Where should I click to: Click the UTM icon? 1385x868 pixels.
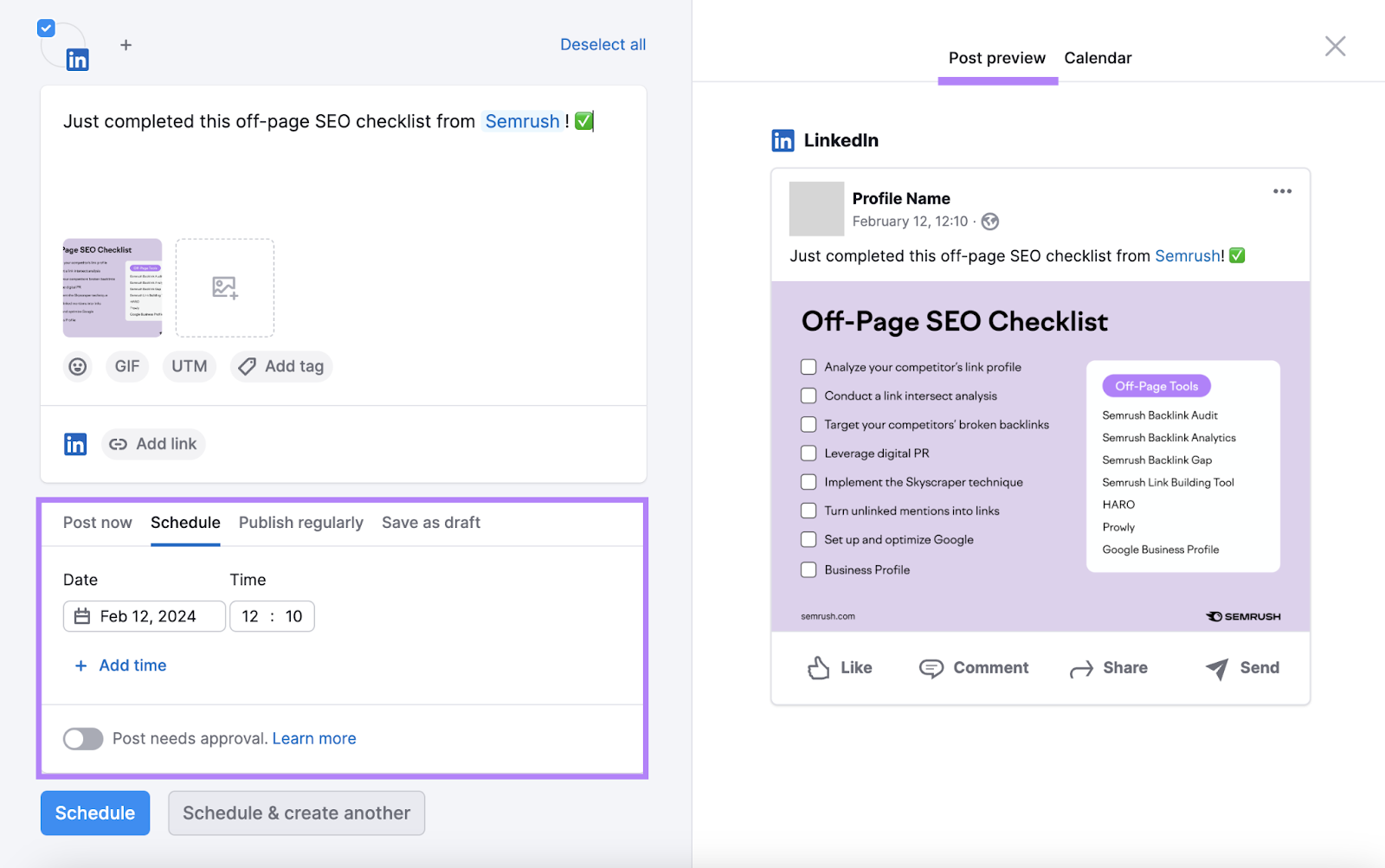click(x=189, y=366)
